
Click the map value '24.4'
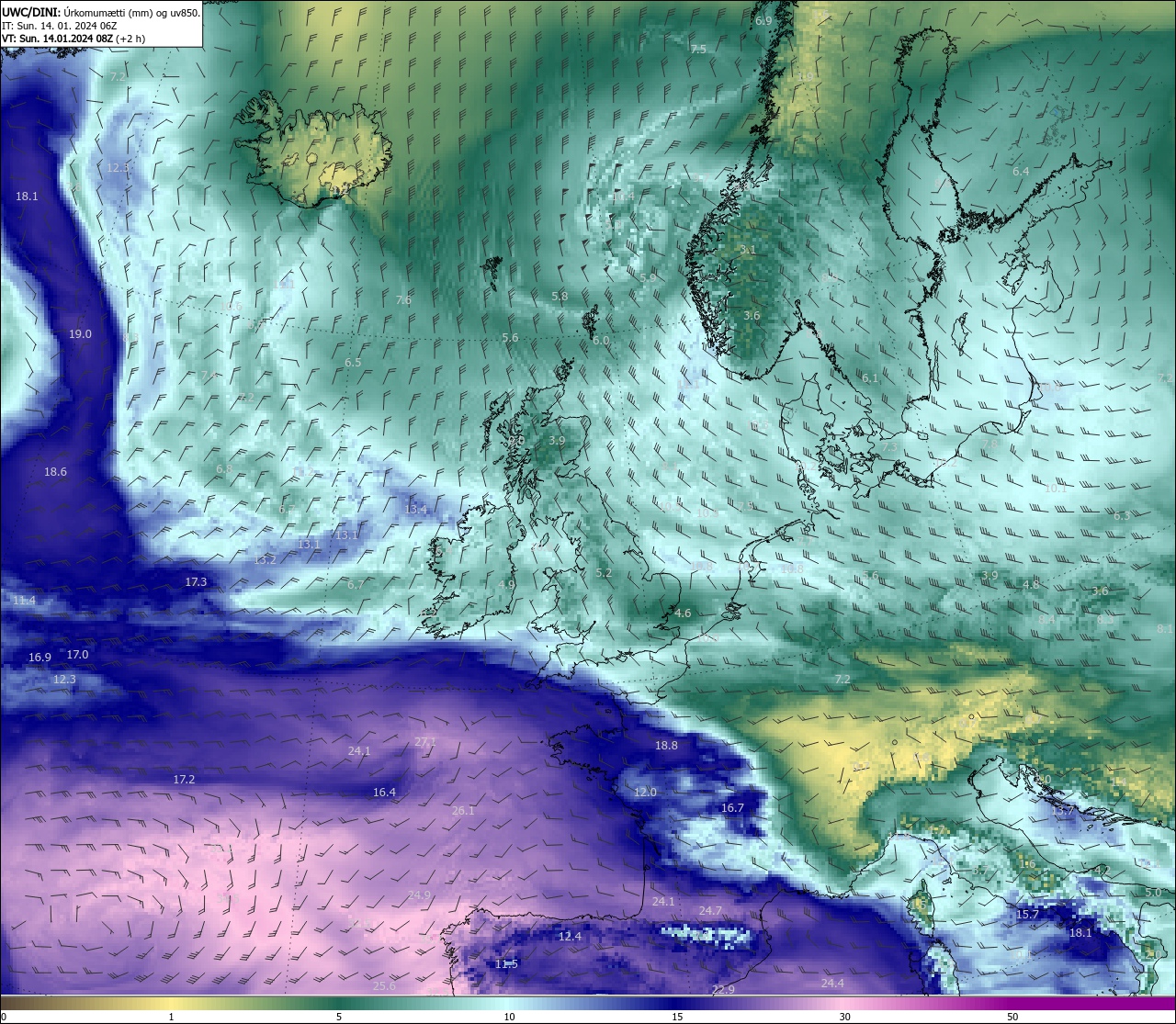click(x=832, y=983)
